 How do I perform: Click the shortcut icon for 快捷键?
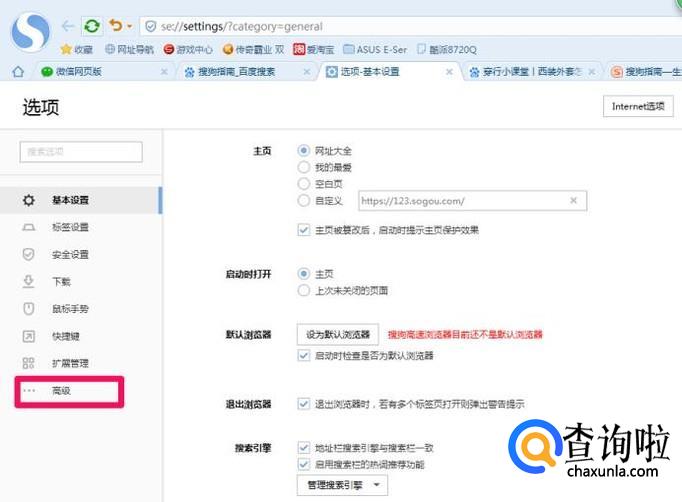coord(29,336)
